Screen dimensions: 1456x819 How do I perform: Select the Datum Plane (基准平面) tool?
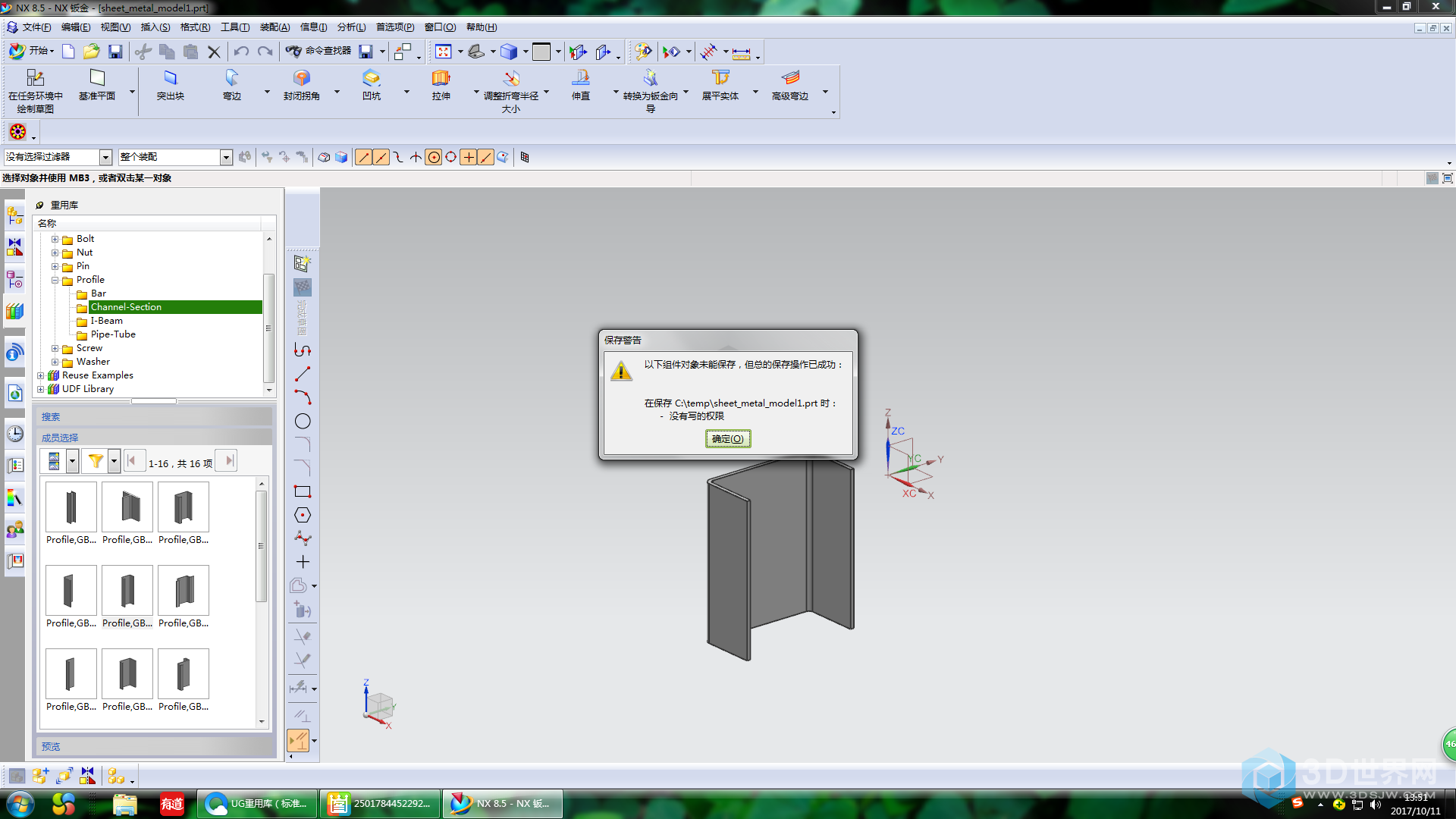[97, 85]
